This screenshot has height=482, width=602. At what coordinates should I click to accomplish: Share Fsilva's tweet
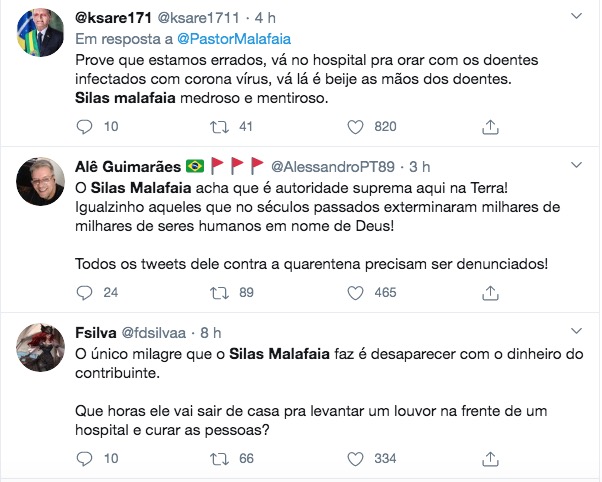490,458
